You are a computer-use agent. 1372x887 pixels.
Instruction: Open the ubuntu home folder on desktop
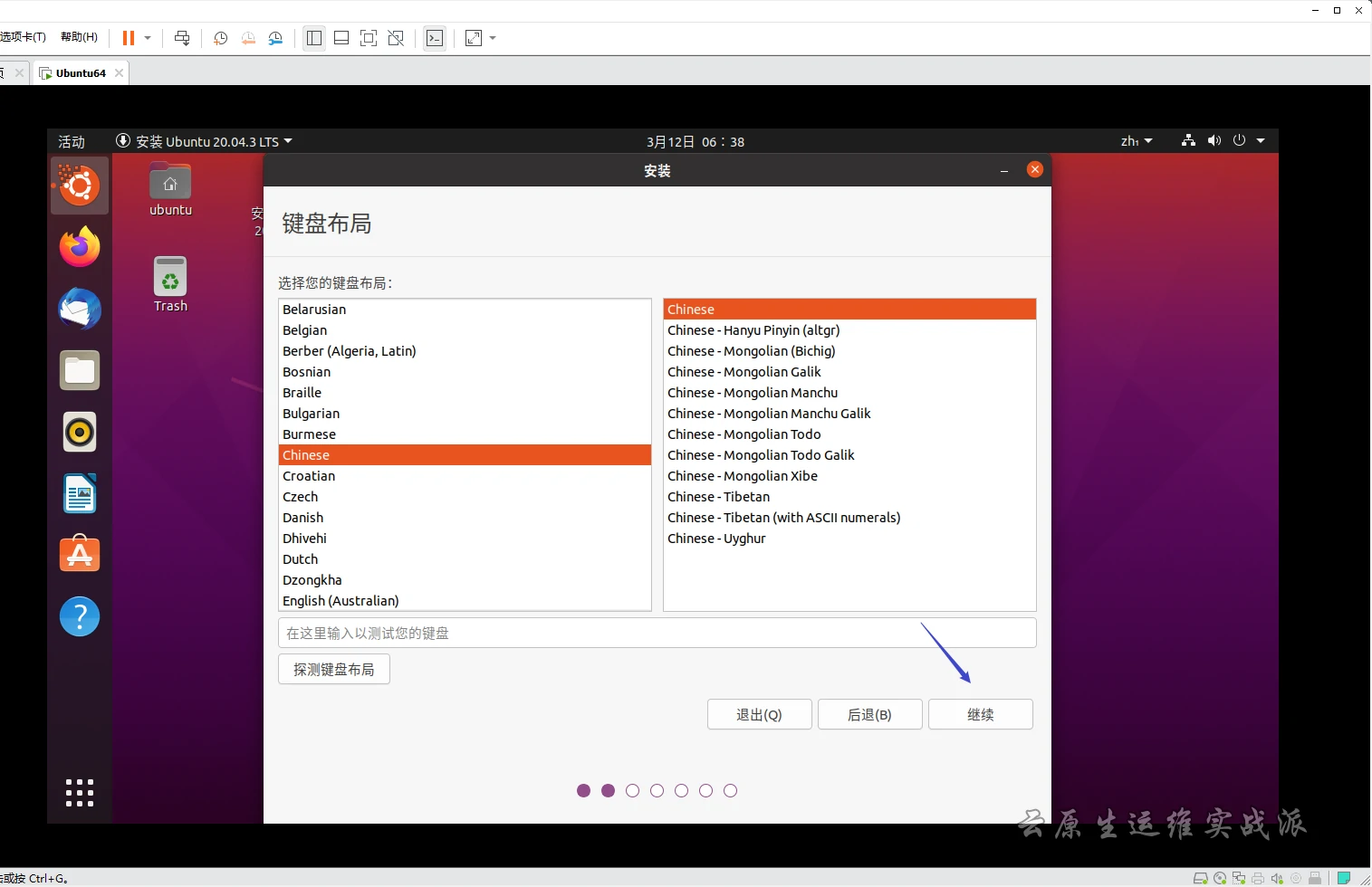click(x=170, y=190)
